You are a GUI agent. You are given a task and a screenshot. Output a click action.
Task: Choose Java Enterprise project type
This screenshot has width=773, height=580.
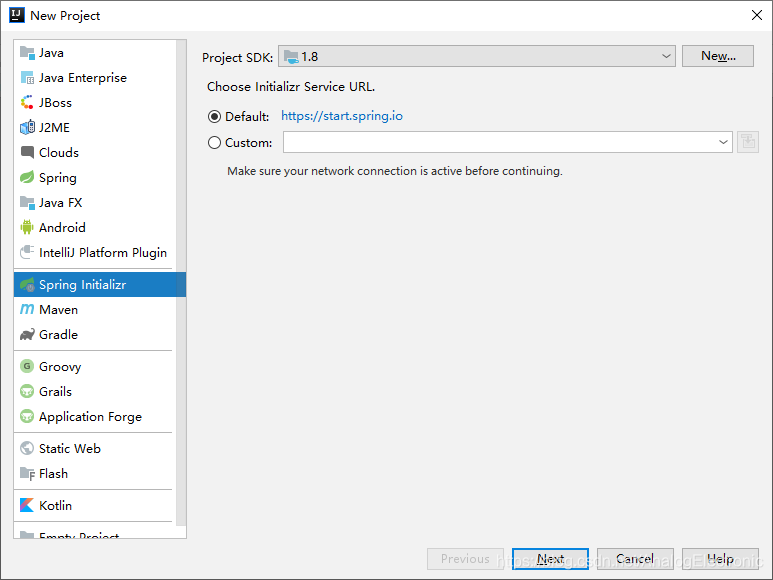(95, 78)
